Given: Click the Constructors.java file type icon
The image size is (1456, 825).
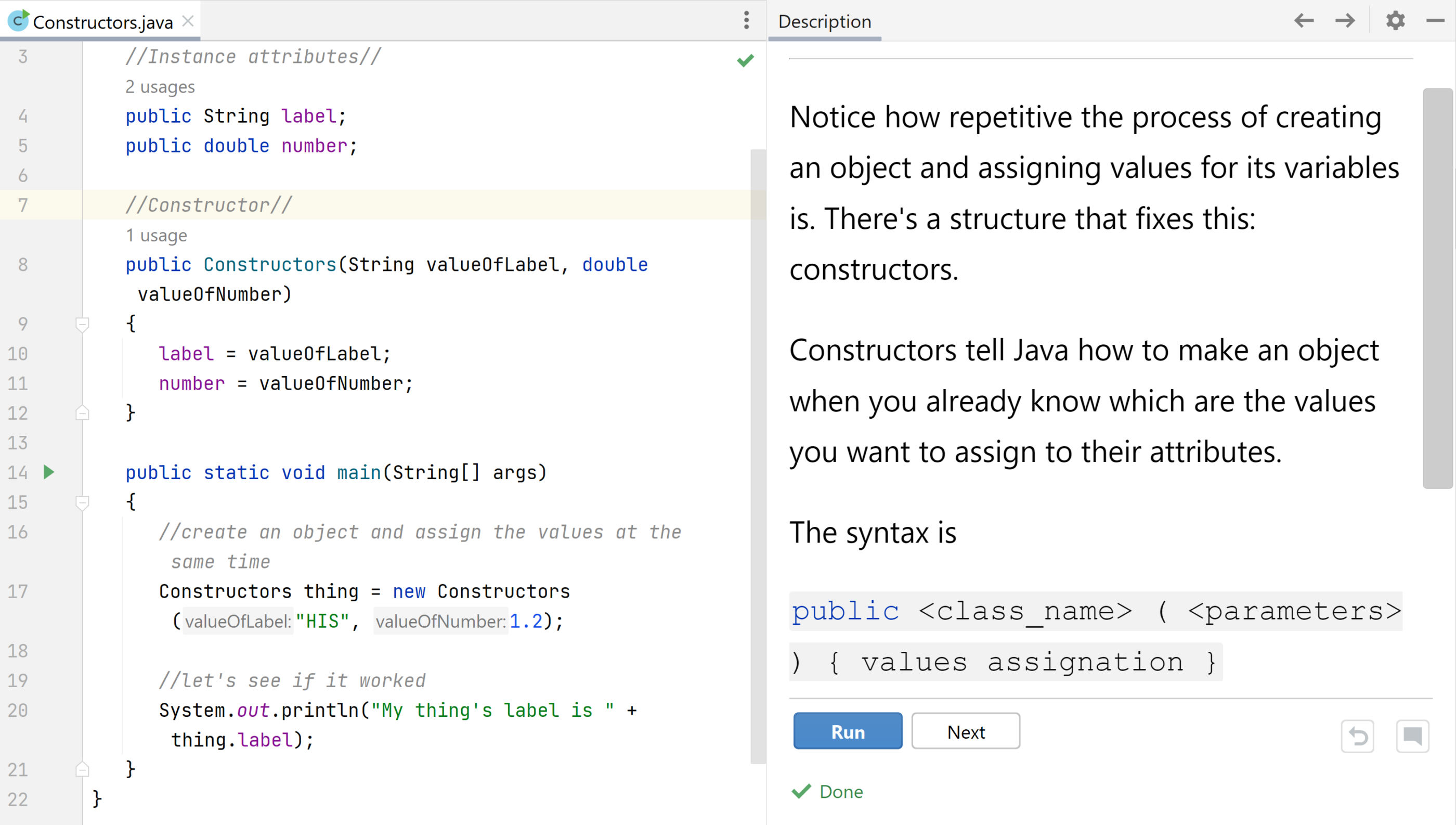Looking at the screenshot, I should click(18, 21).
